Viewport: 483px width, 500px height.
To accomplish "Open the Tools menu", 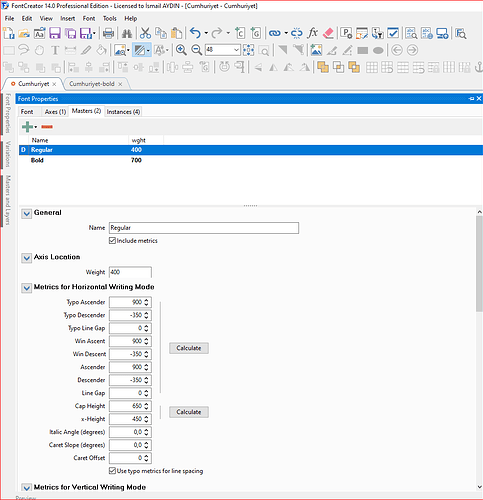I will [109, 19].
